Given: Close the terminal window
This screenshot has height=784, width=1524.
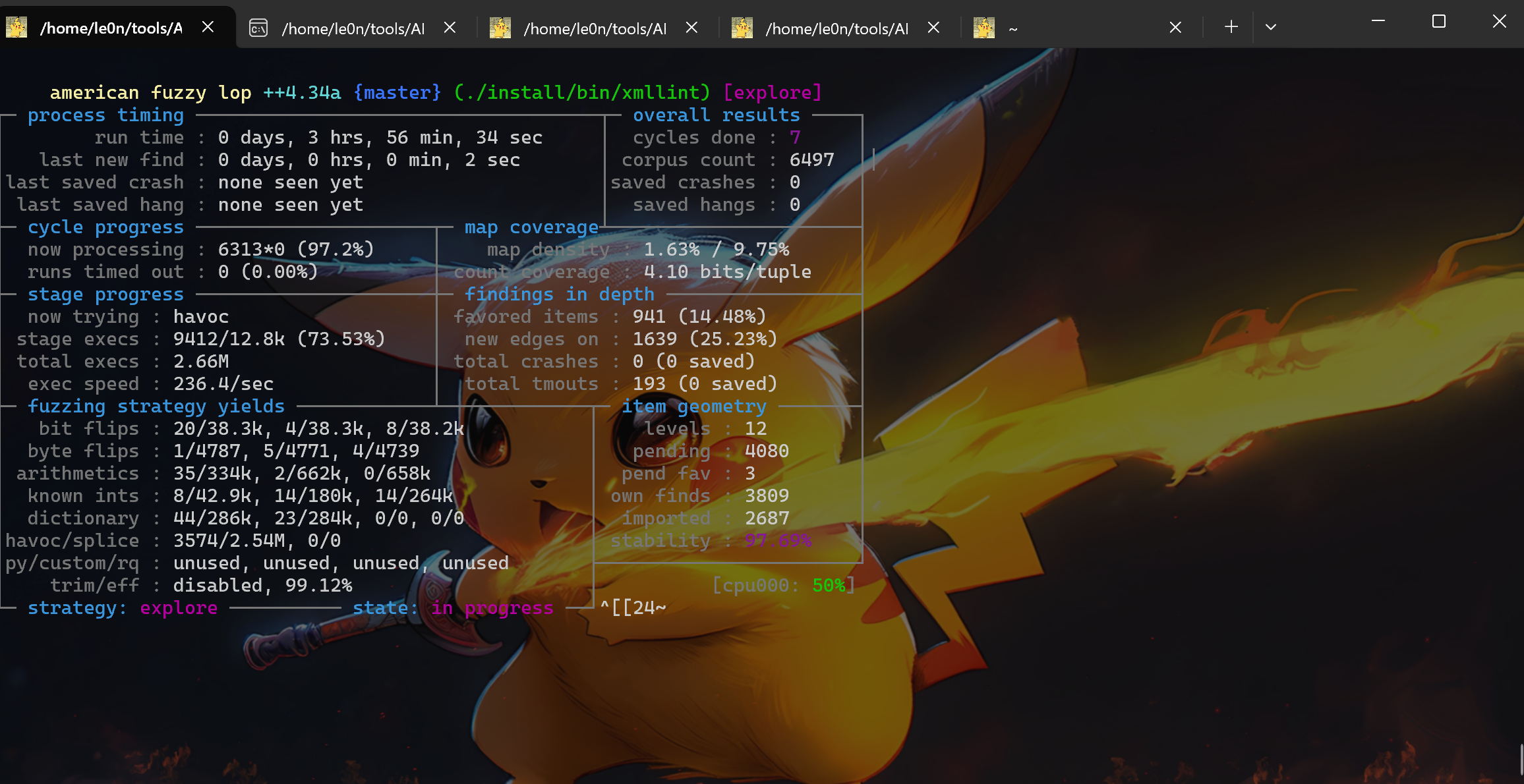Looking at the screenshot, I should tap(1500, 22).
